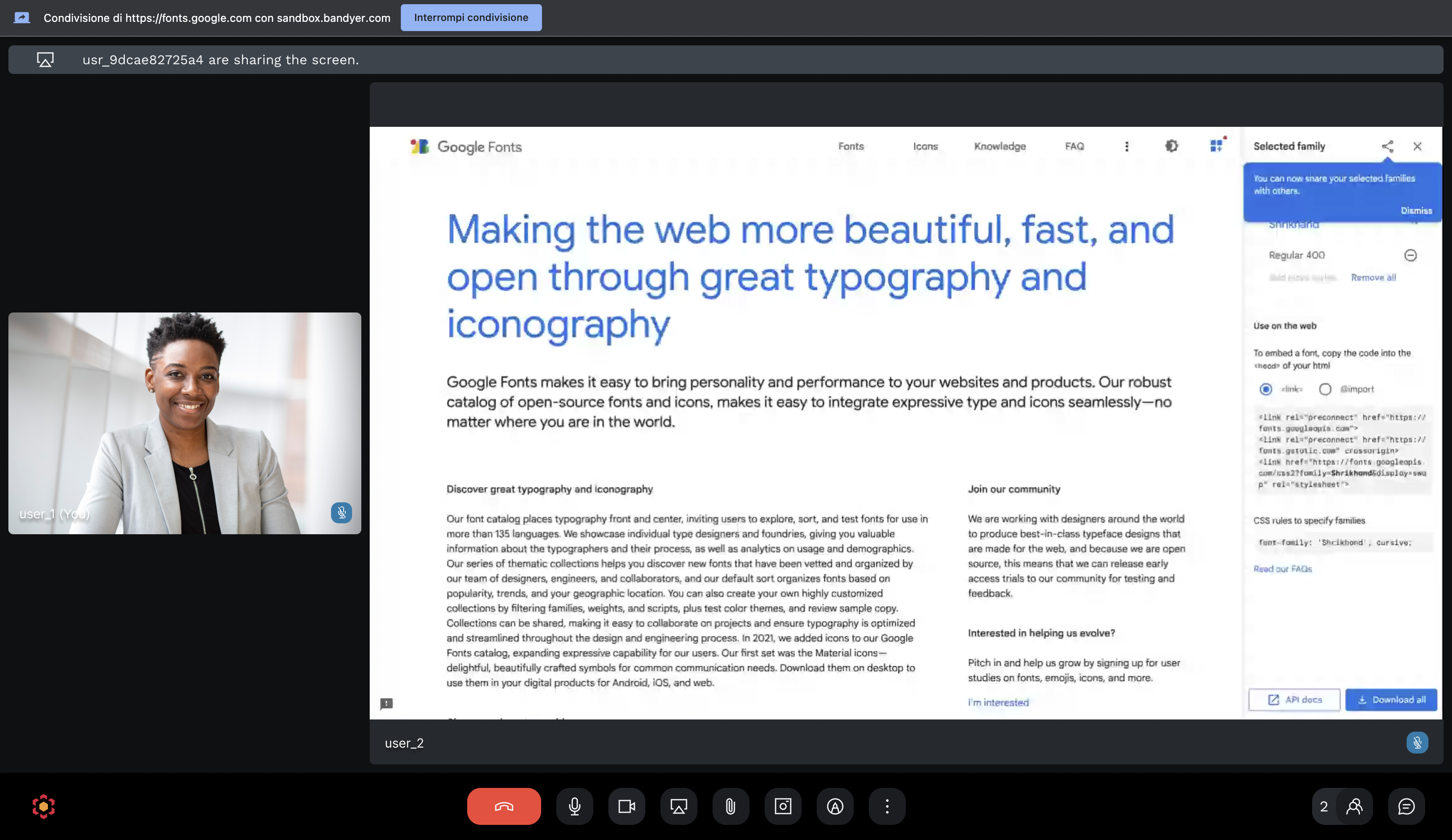This screenshot has width=1452, height=840.
Task: Click the Google Fonts logo
Action: (x=466, y=146)
